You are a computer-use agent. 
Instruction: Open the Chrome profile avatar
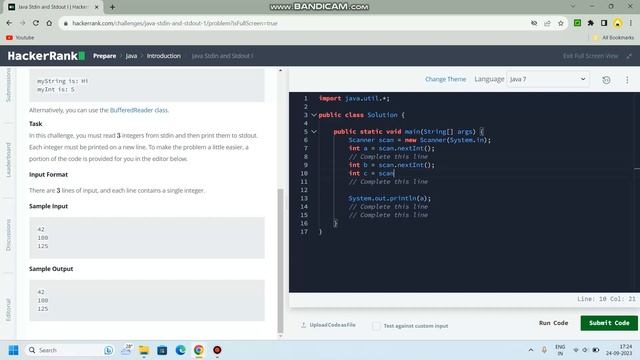pos(618,23)
